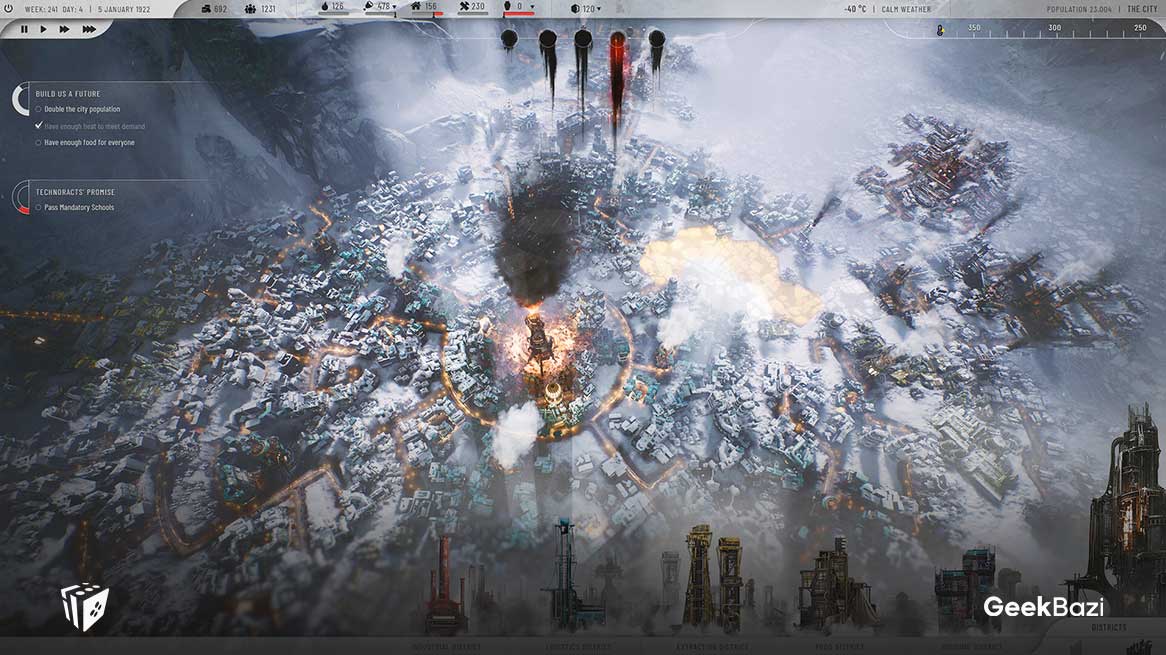Click the thermometer marker on temperature timeline

click(940, 30)
